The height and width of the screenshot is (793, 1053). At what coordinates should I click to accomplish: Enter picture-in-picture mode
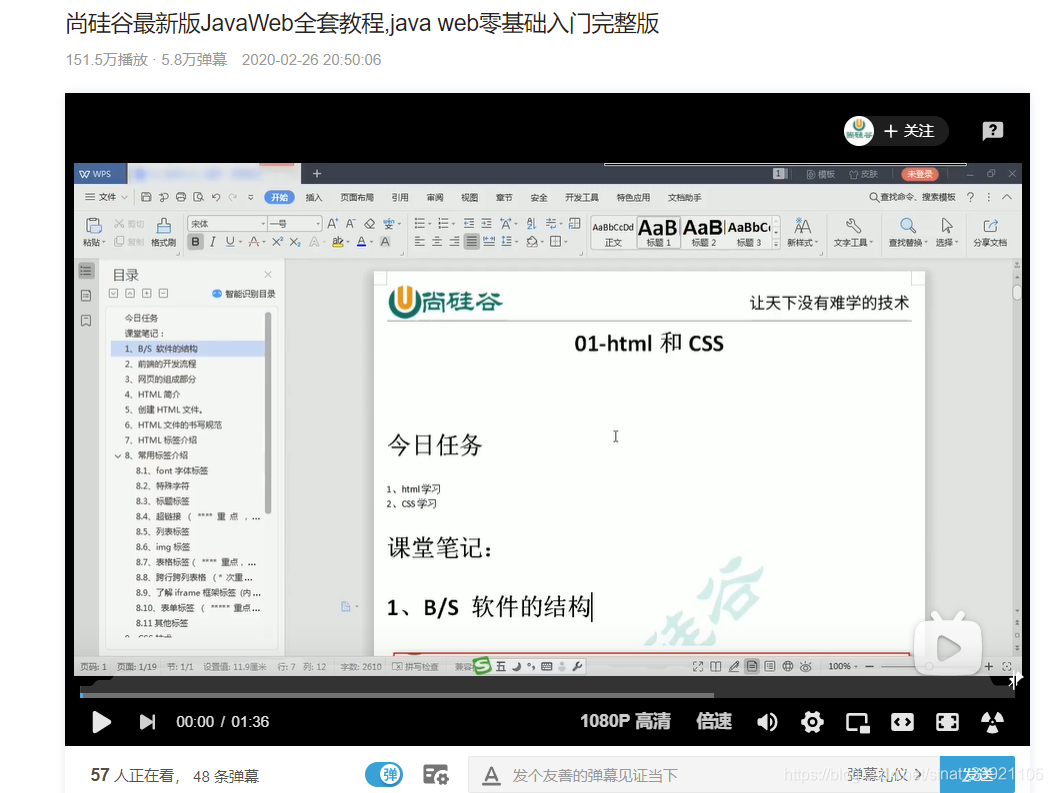(x=858, y=722)
